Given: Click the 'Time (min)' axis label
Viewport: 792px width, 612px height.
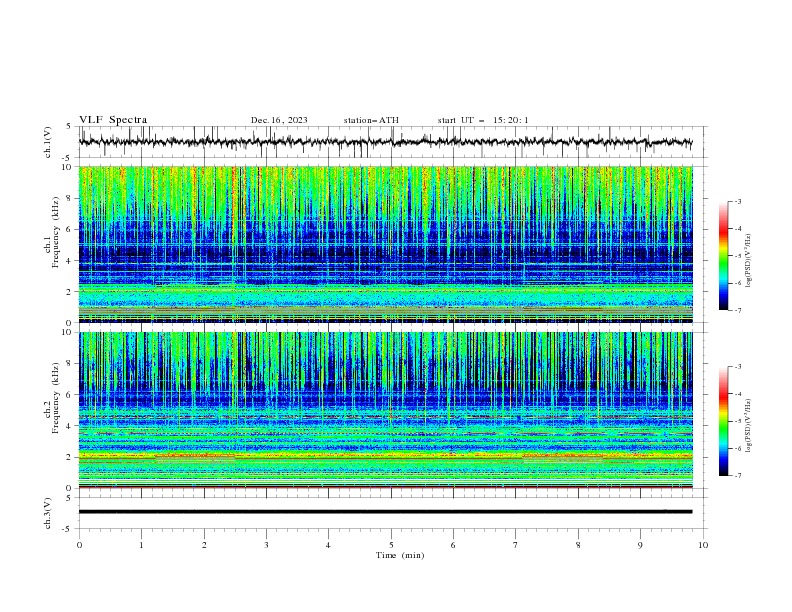Looking at the screenshot, I should [400, 555].
